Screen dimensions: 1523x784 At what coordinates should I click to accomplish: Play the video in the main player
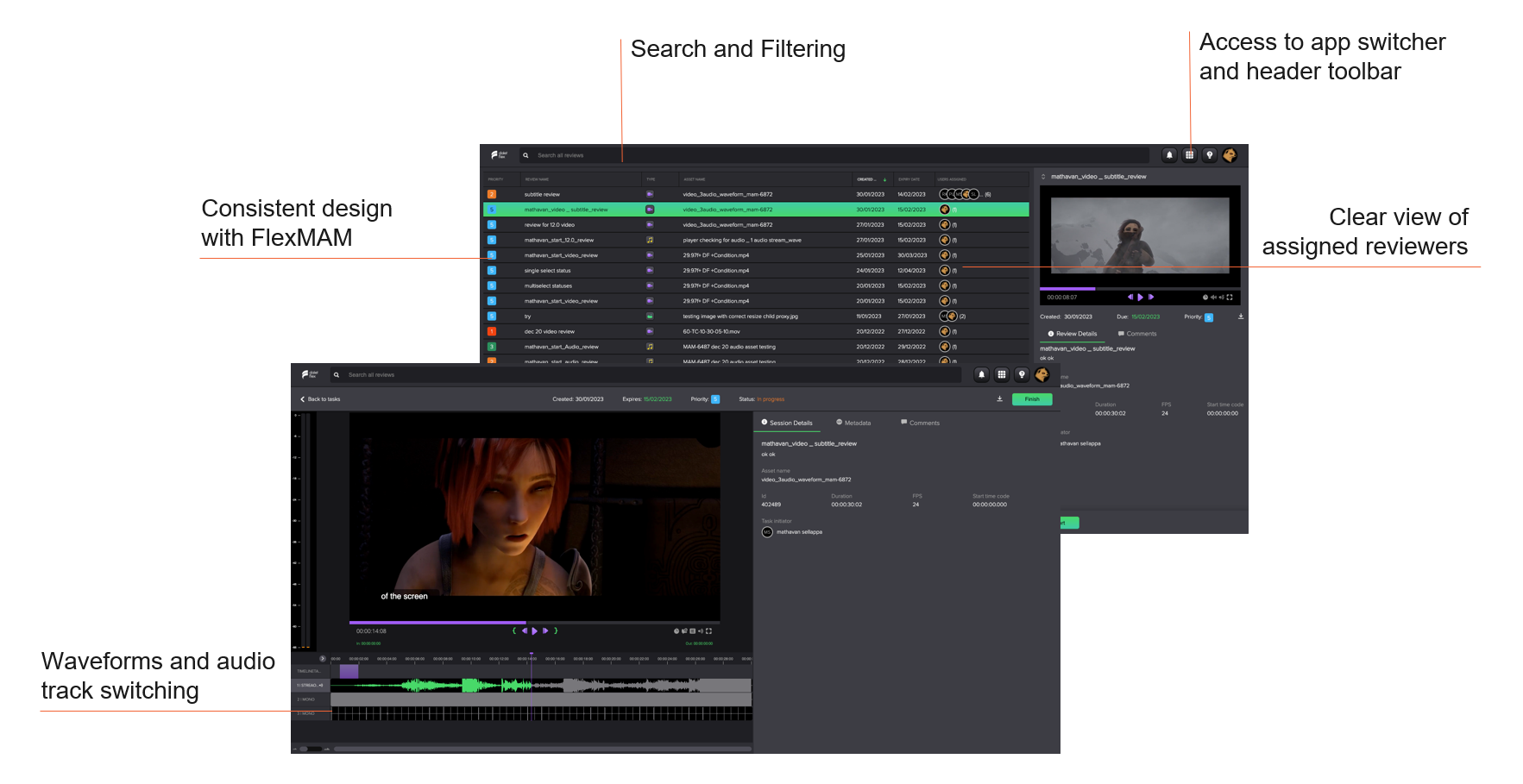(x=535, y=631)
